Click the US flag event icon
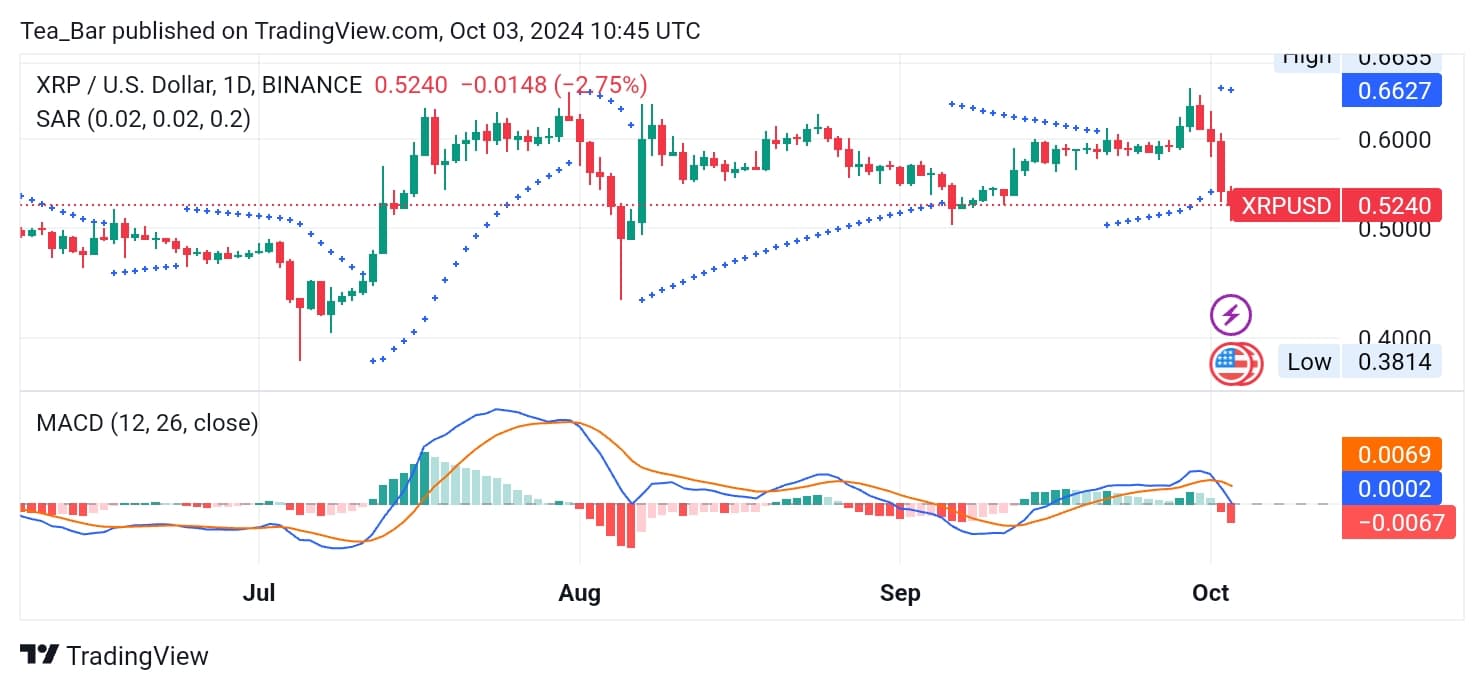 [1236, 363]
